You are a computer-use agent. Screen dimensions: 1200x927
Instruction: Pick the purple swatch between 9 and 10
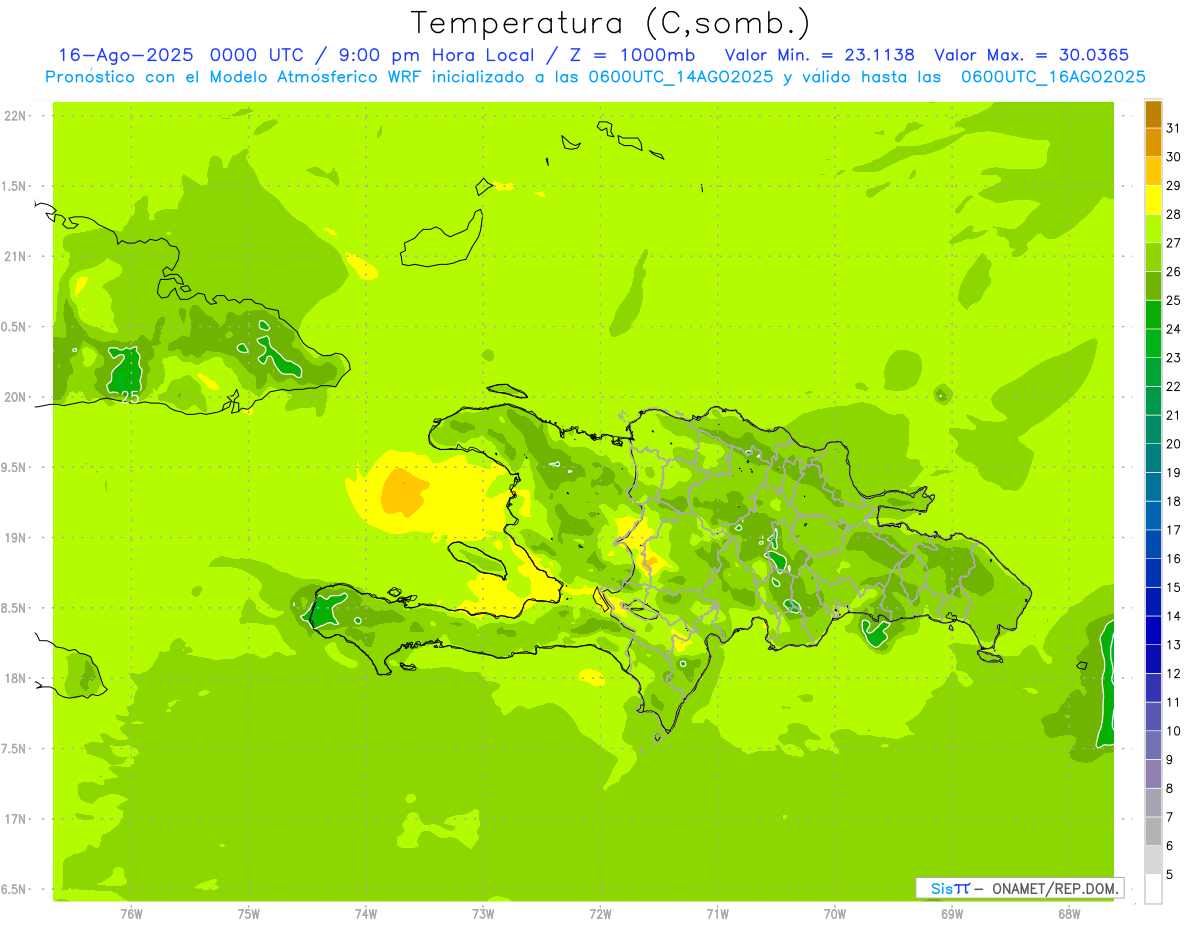1153,745
